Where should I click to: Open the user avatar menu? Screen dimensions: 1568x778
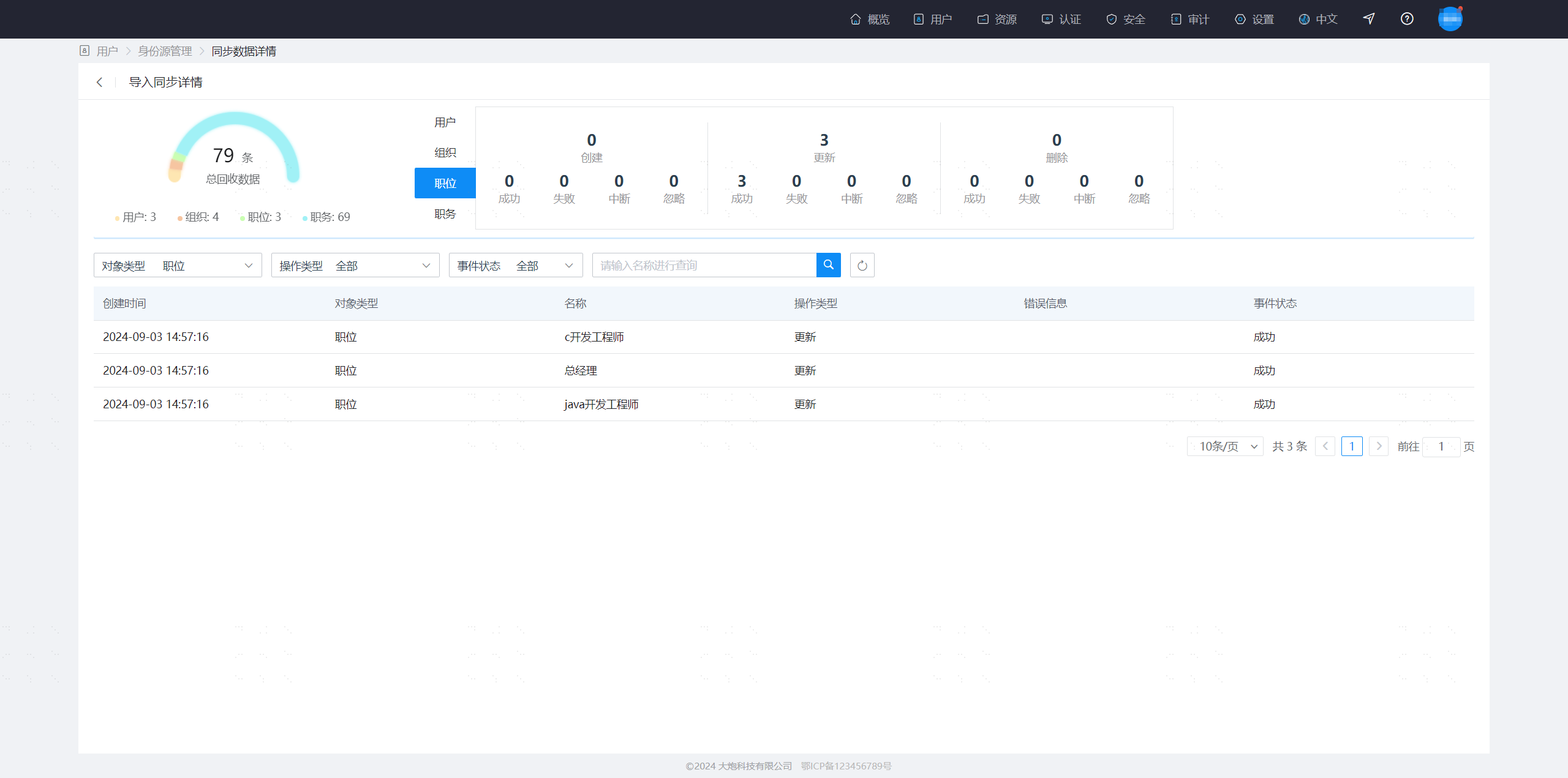click(1450, 19)
